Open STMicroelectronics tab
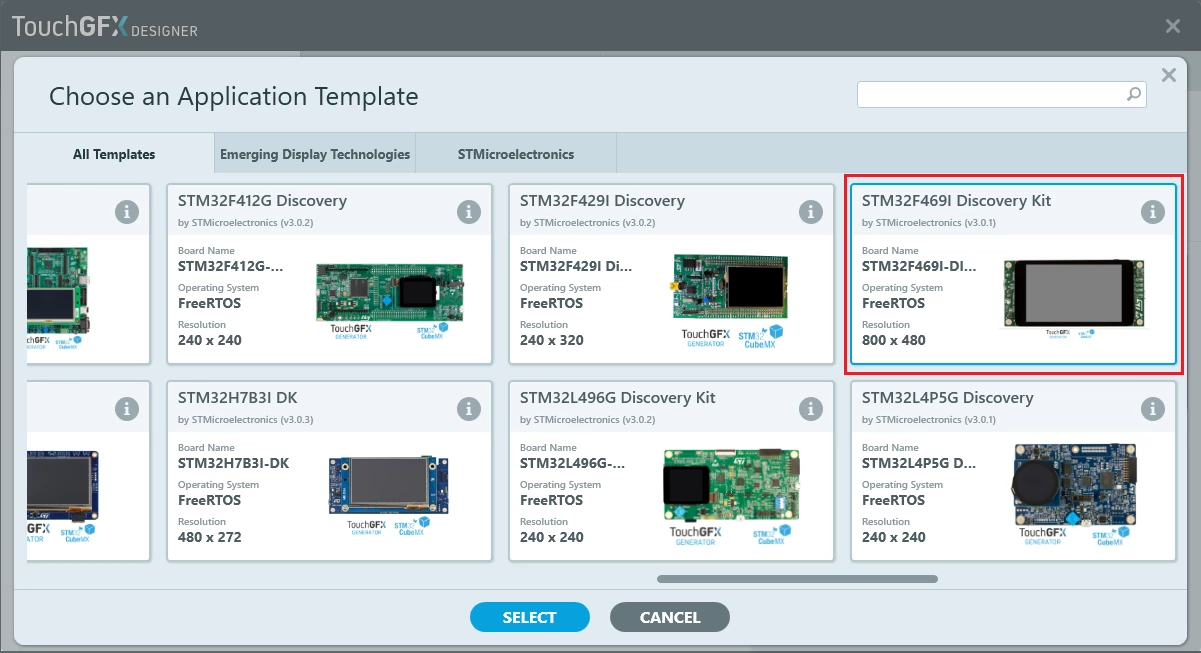1201x653 pixels. click(x=516, y=154)
